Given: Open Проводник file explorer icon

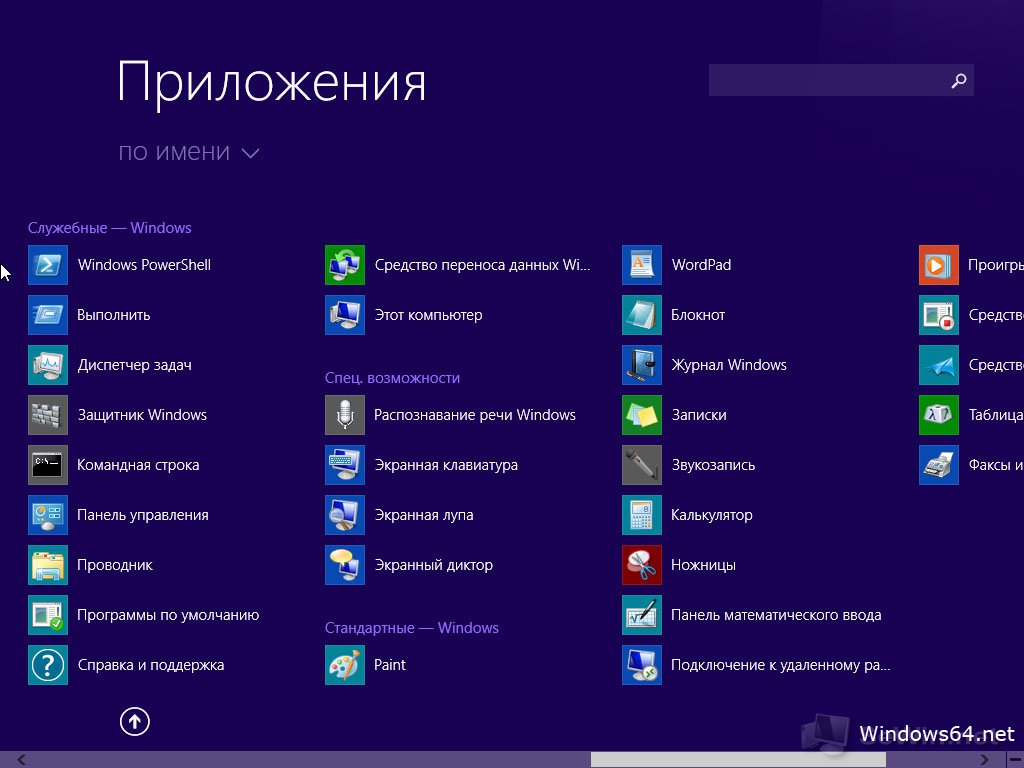Looking at the screenshot, I should click(48, 565).
